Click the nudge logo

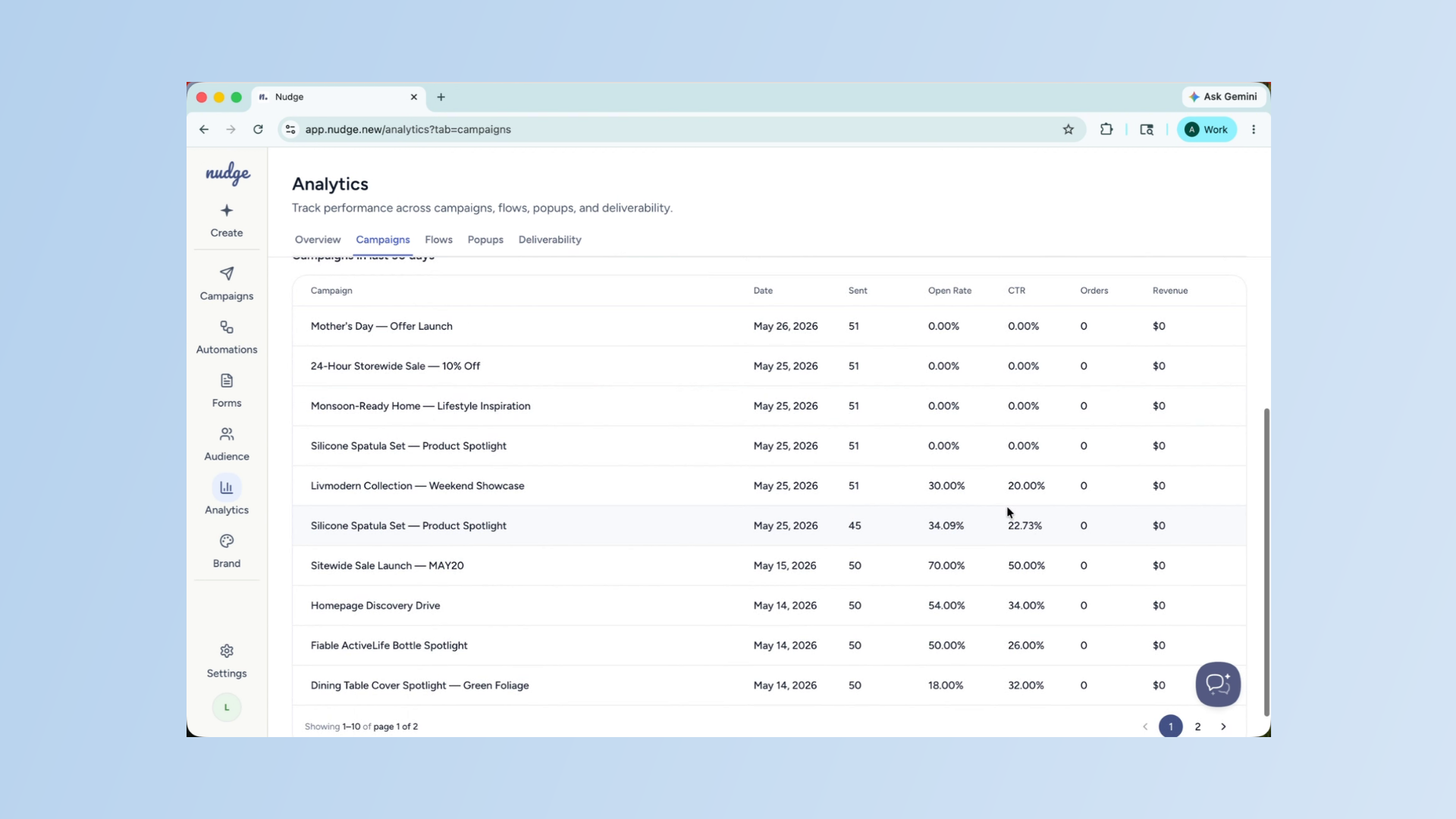(x=227, y=174)
